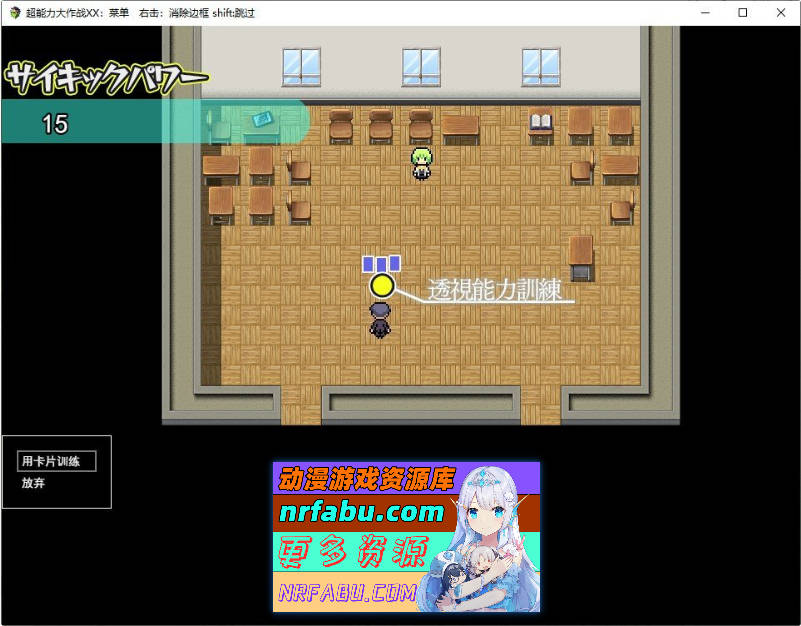Image resolution: width=801 pixels, height=626 pixels.
Task: Choose 放弃 to give up
Action: pos(34,484)
